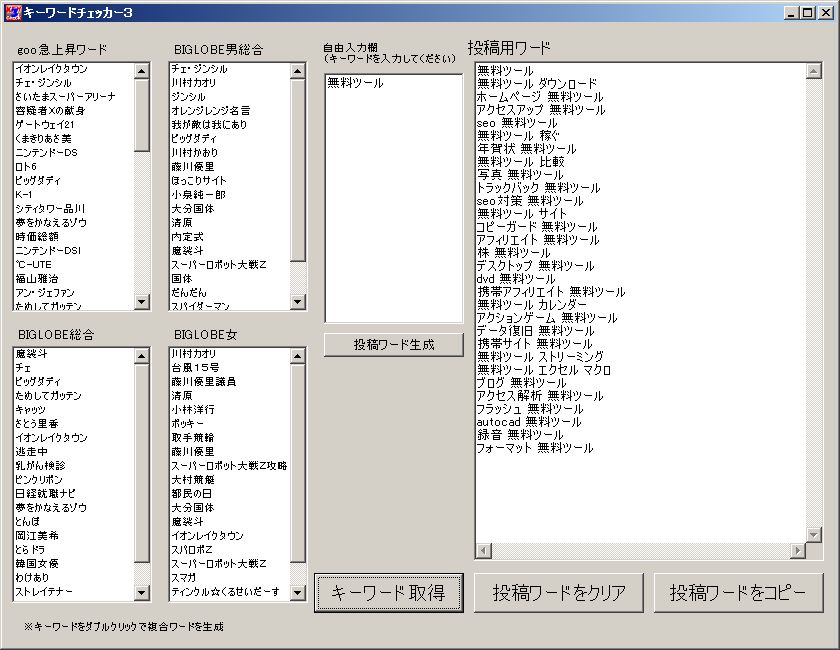Click 年賀状 無料ツール line in 投稿用ワード
This screenshot has height=650, width=840.
click(527, 148)
